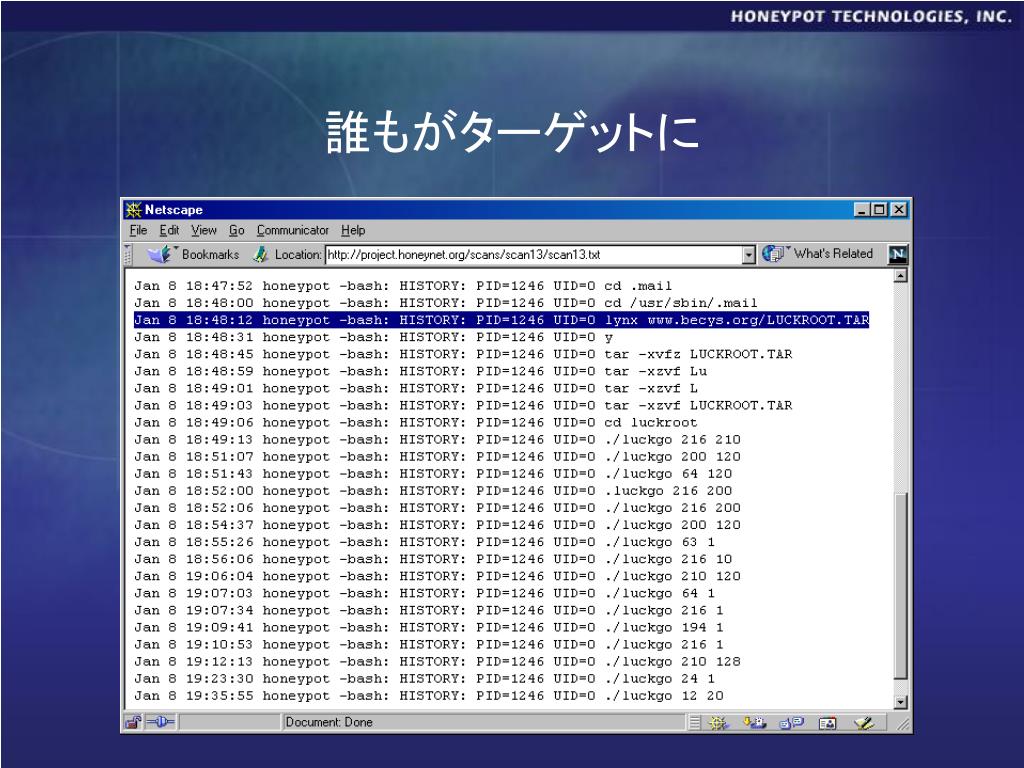The height and width of the screenshot is (768, 1024).
Task: Open the Help menu
Action: pyautogui.click(x=353, y=231)
